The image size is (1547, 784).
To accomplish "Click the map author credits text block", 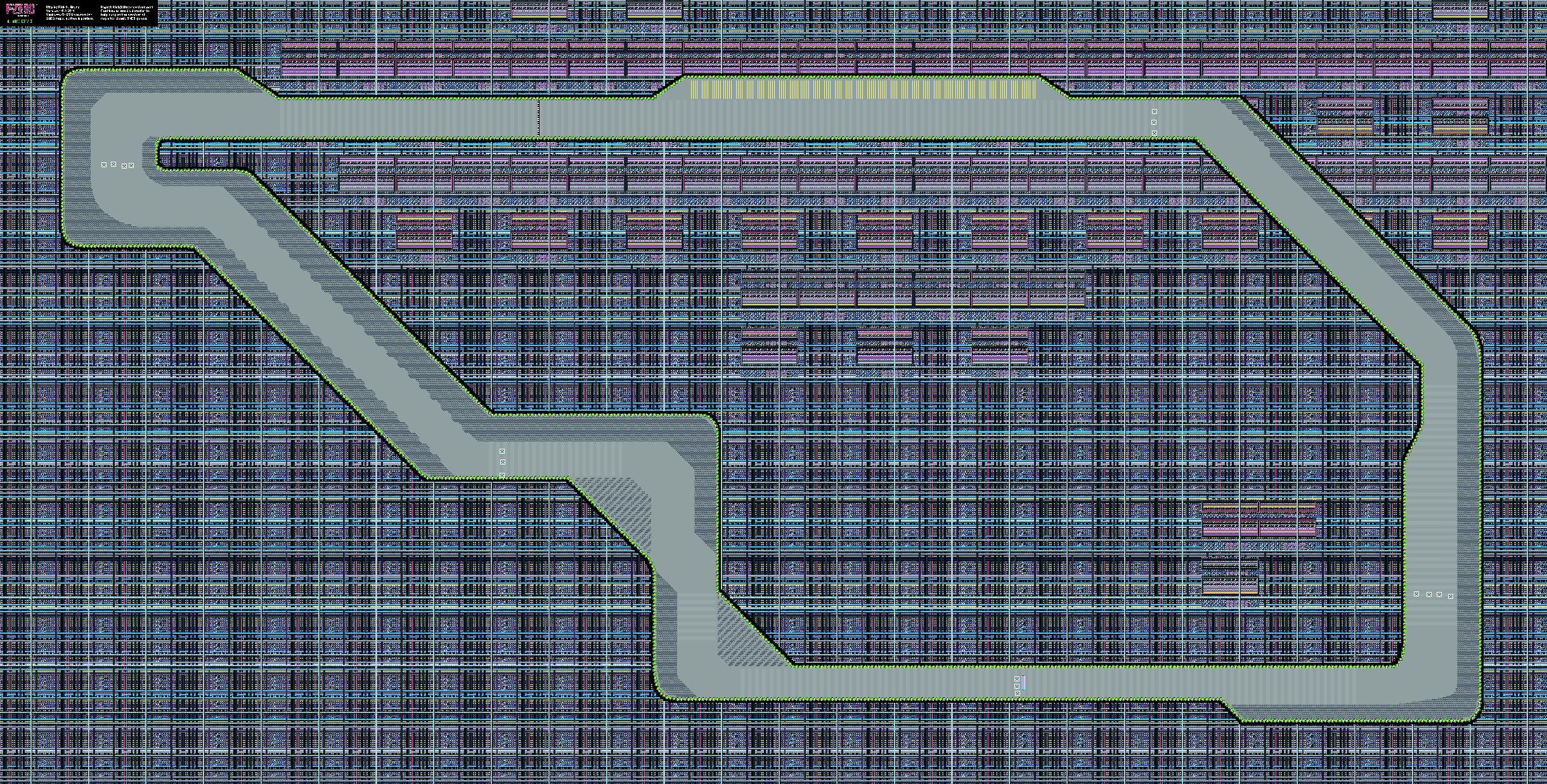I will click(70, 13).
